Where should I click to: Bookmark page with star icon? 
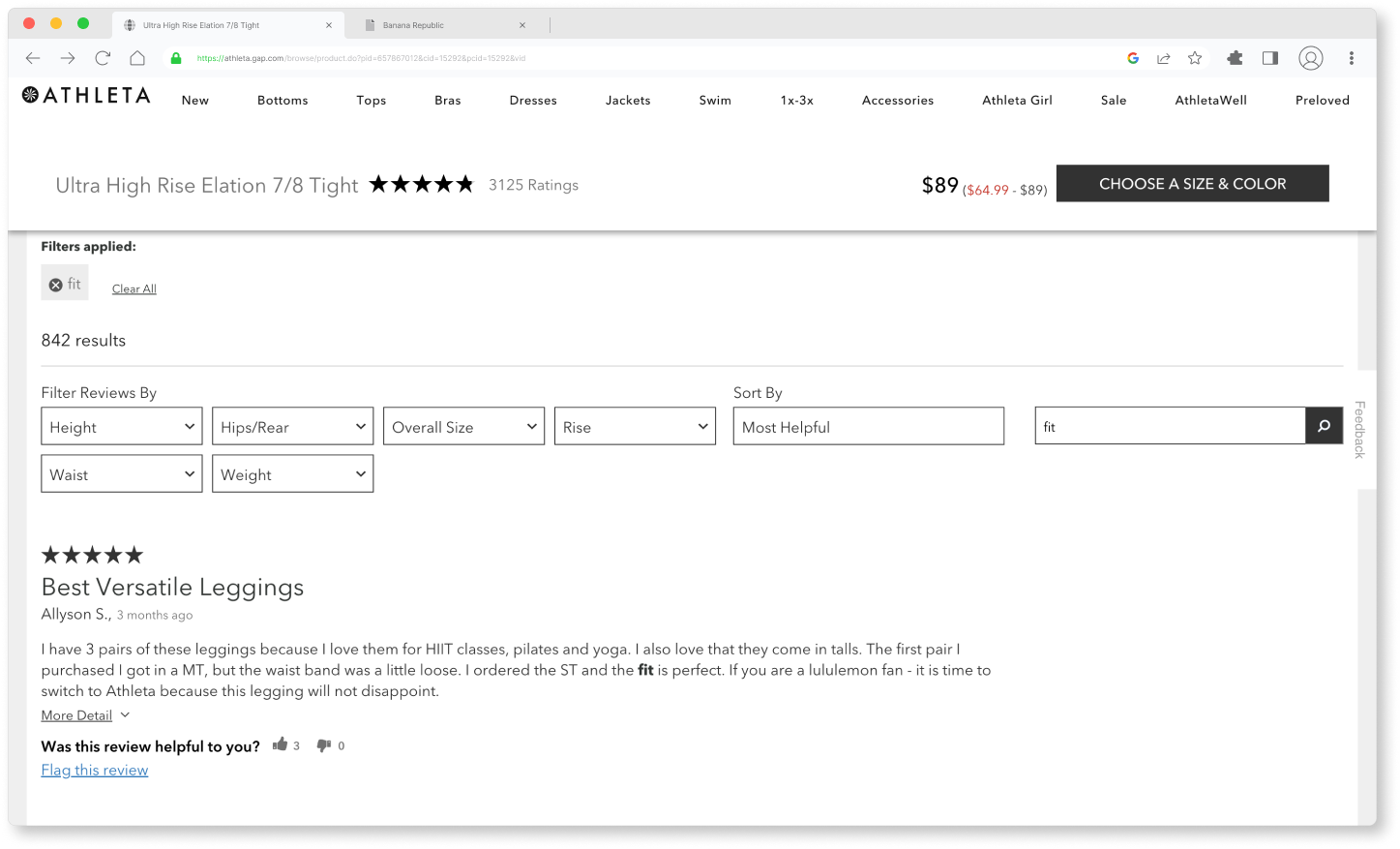pos(1195,58)
